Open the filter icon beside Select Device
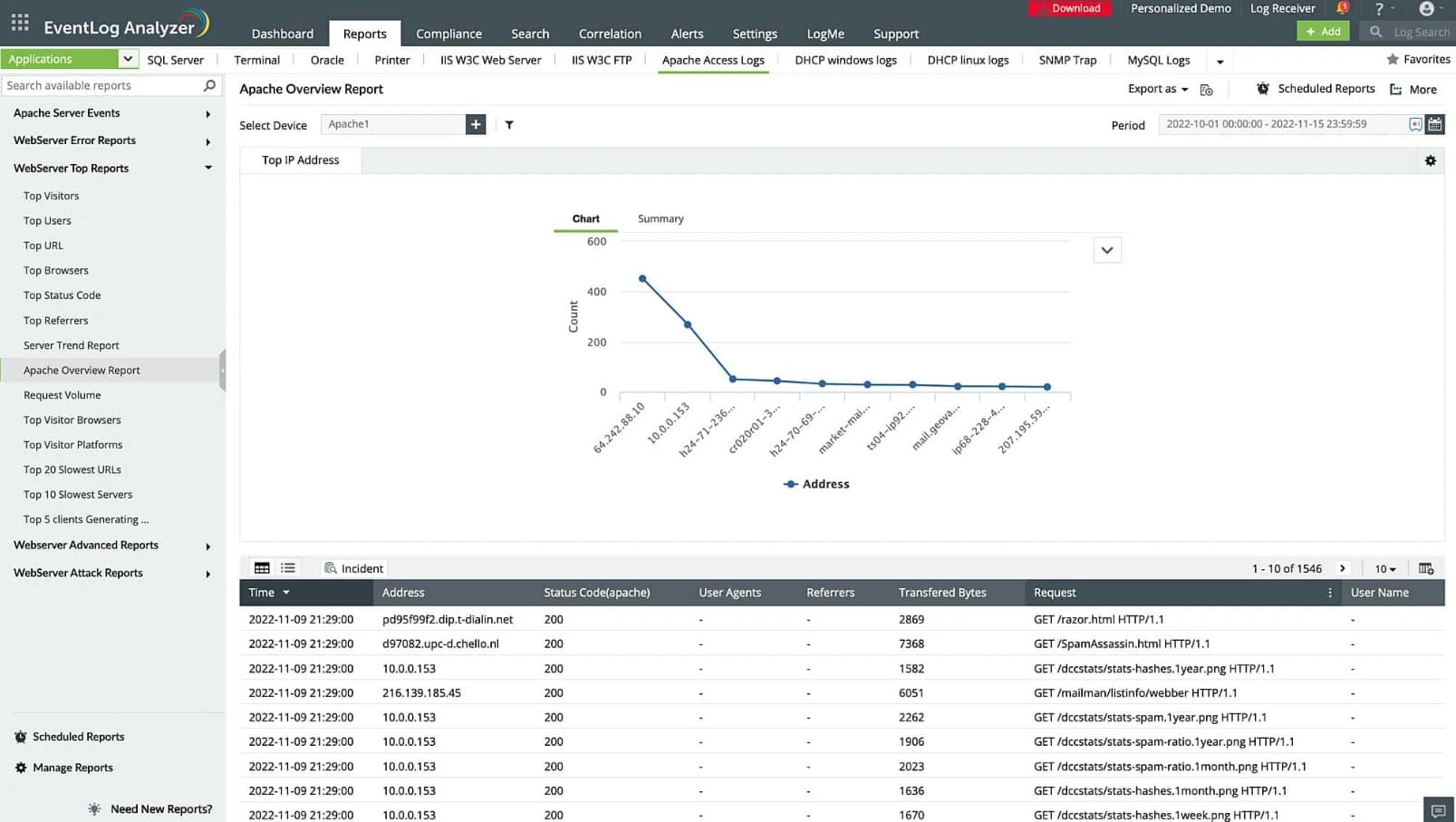This screenshot has width=1456, height=822. 508,124
